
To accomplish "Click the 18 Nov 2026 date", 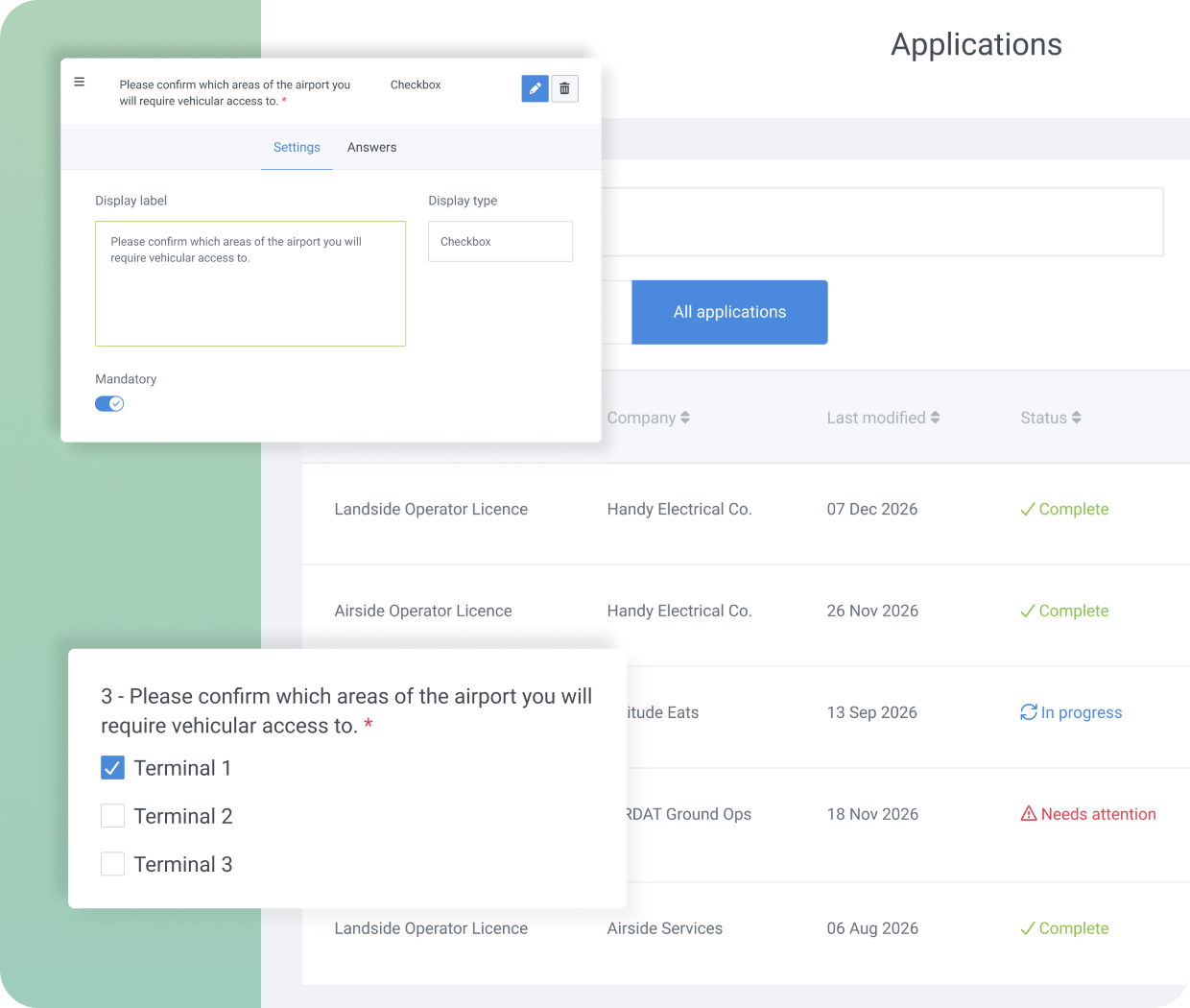I will (872, 814).
